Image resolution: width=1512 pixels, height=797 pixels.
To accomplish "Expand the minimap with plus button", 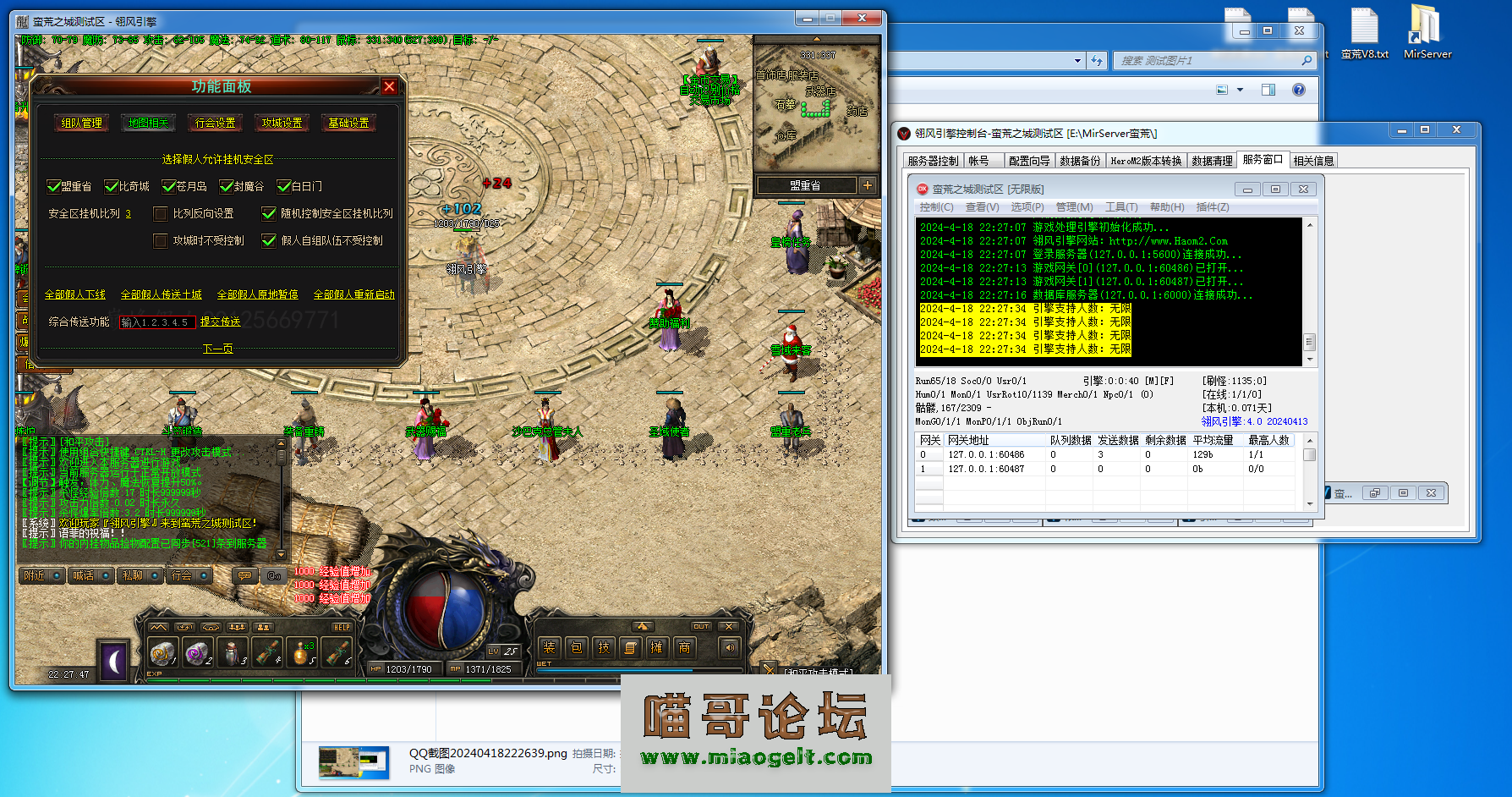I will (868, 185).
